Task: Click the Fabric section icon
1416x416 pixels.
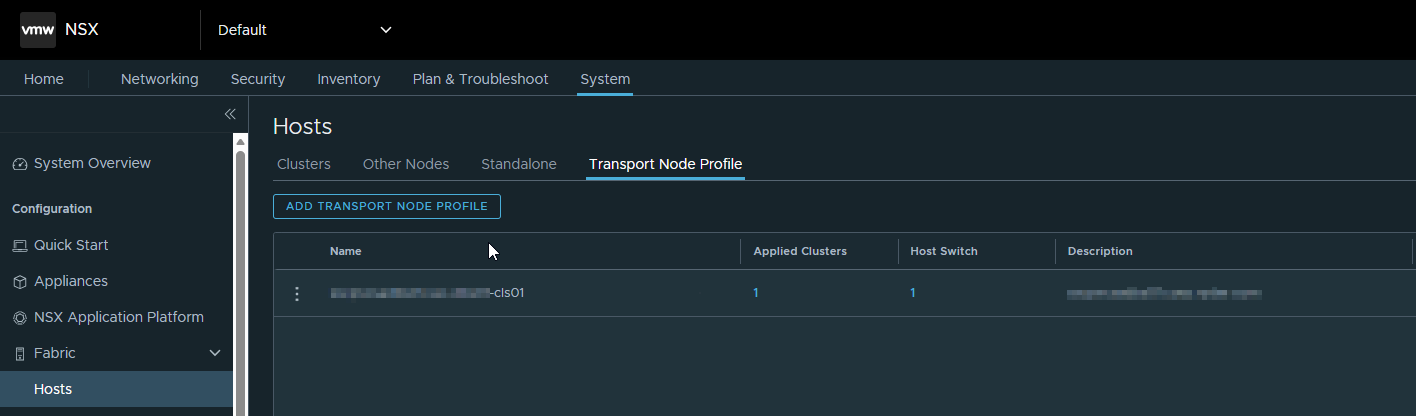Action: 20,354
